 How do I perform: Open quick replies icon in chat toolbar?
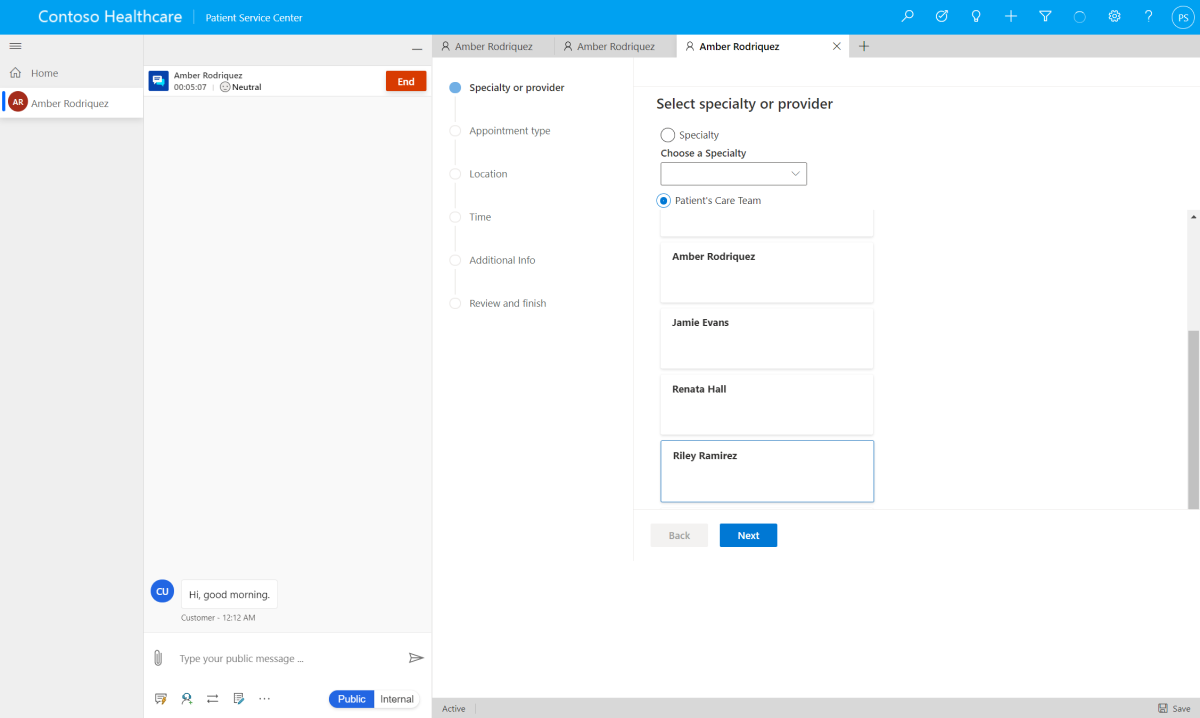pos(161,699)
